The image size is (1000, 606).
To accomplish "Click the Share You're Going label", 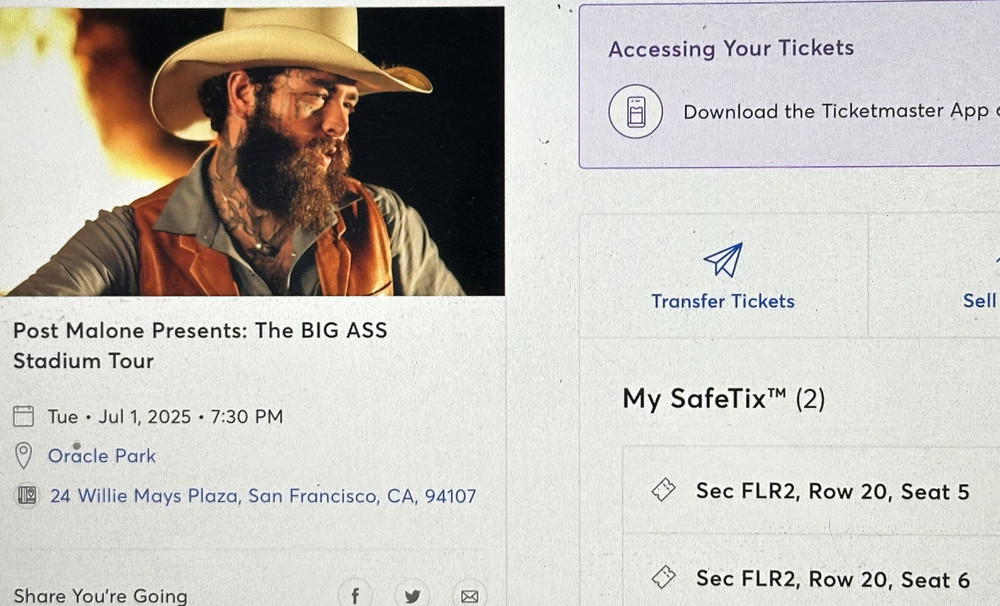I will pos(100,596).
